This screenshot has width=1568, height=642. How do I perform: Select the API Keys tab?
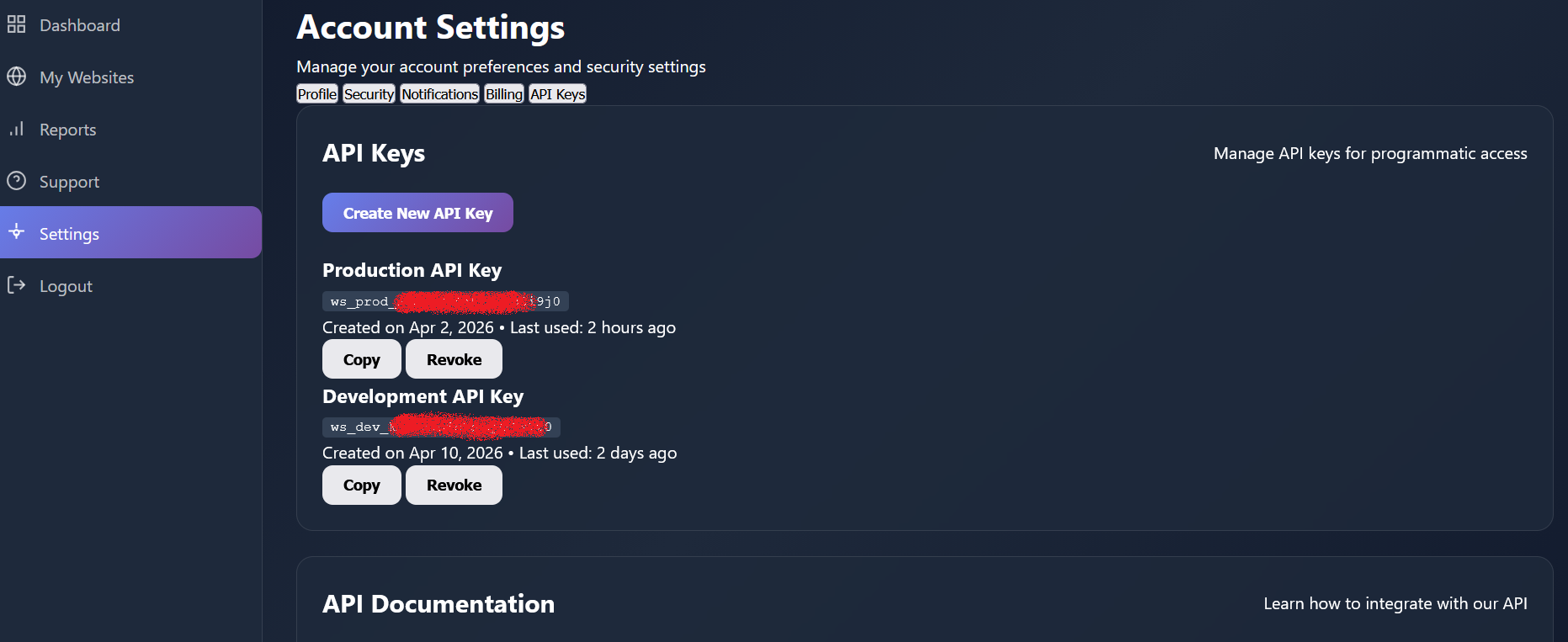coord(557,94)
